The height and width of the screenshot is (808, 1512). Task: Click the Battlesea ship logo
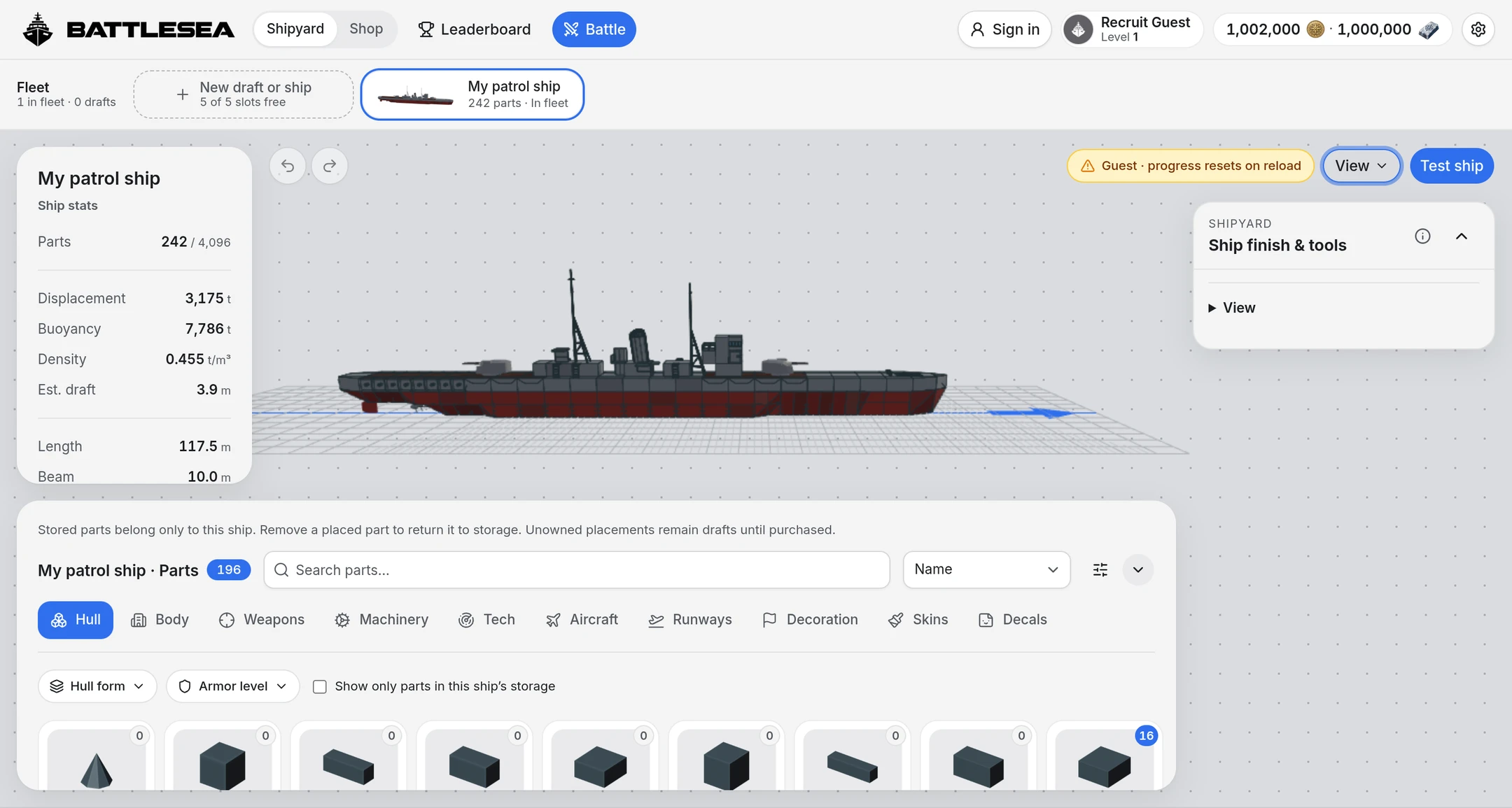(x=38, y=29)
